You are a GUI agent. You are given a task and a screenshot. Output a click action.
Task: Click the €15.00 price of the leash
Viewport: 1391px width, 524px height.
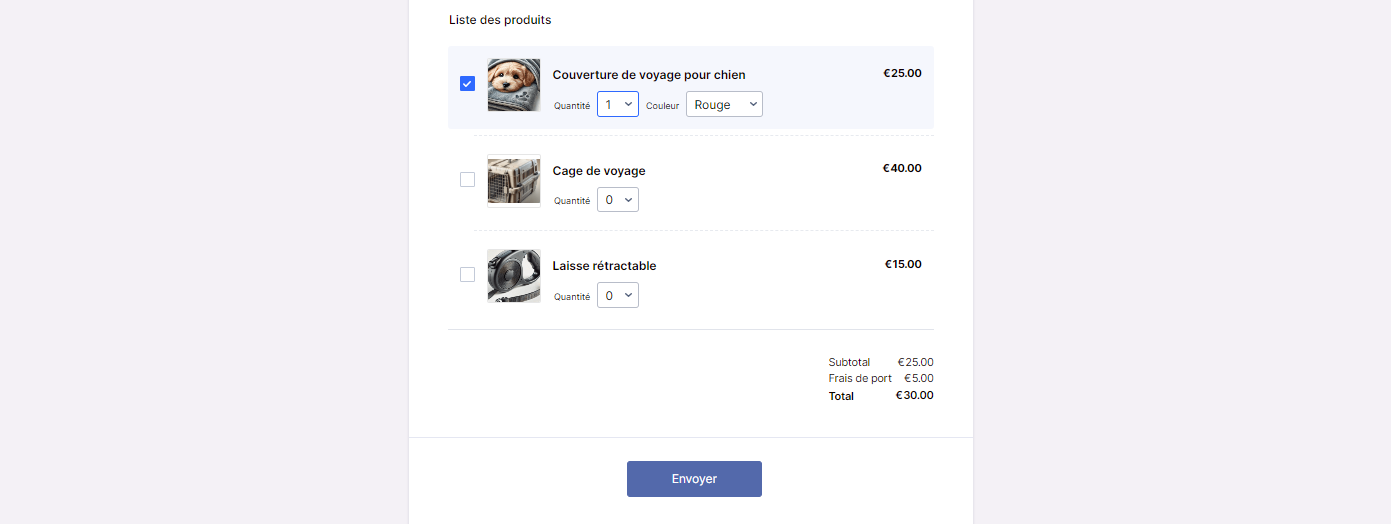tap(903, 265)
